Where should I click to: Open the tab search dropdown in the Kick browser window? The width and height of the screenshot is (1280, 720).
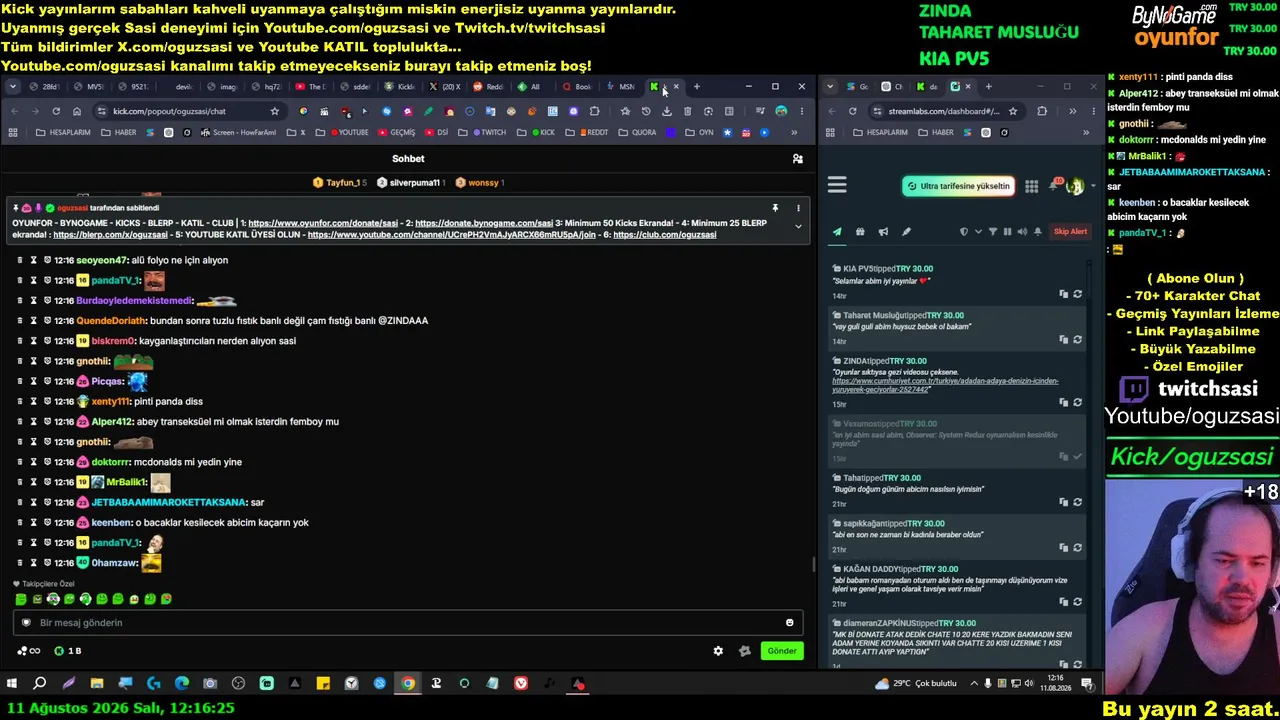click(x=13, y=87)
